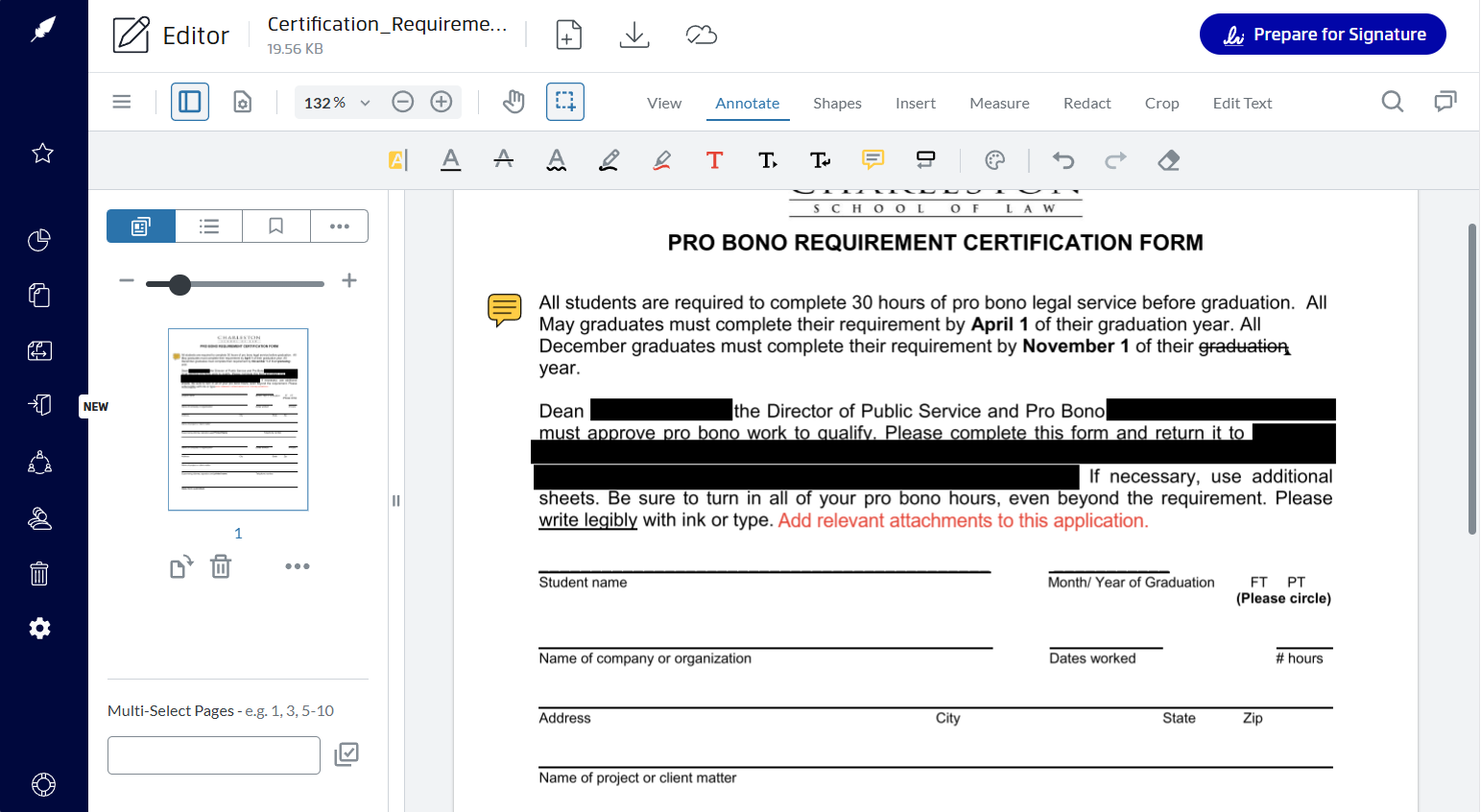Switch to the bookmarks panel view

click(275, 226)
